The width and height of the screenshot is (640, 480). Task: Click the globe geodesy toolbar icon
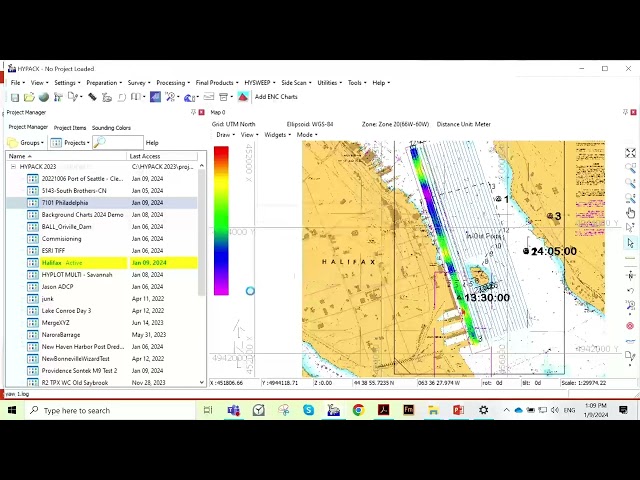point(44,97)
